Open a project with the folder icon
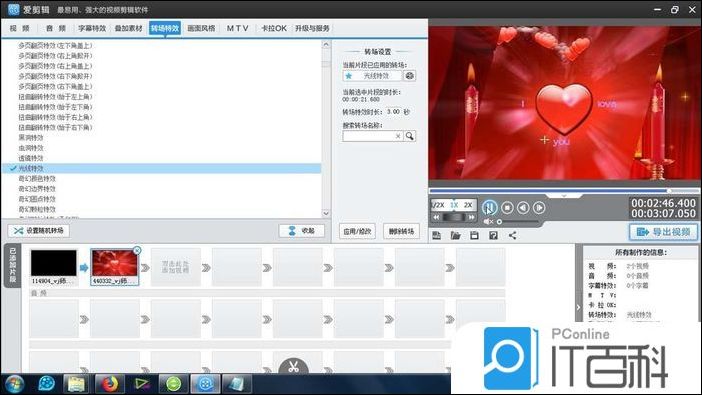702x395 pixels. (455, 235)
